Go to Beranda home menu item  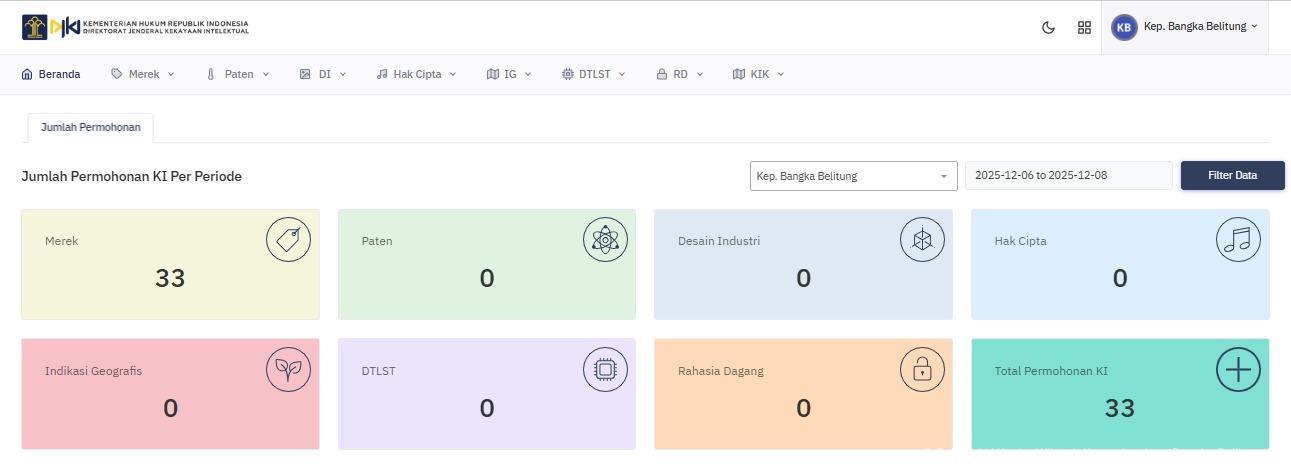[x=51, y=74]
